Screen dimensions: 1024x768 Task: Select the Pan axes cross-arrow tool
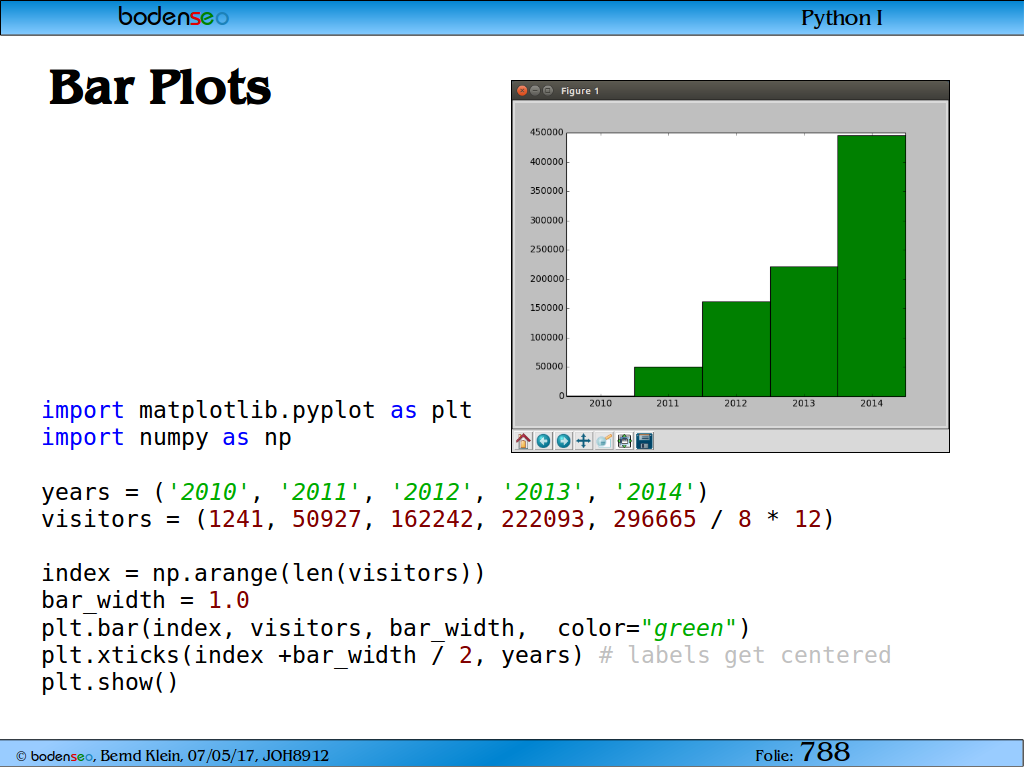click(x=583, y=441)
